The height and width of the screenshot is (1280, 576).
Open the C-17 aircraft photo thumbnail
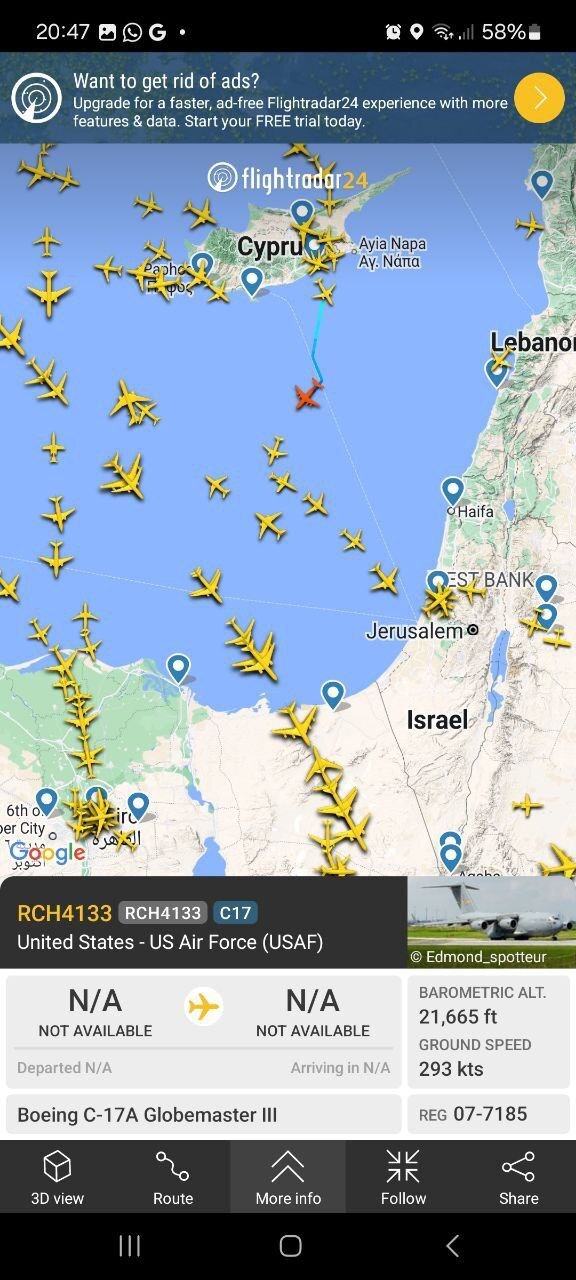click(491, 922)
